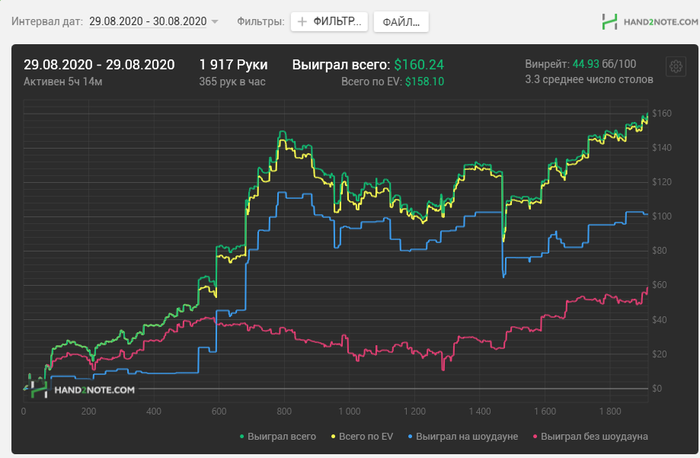This screenshot has width=700, height=458.
Task: Click yellow dot of 'Всего по EV' legend
Action: click(x=333, y=436)
